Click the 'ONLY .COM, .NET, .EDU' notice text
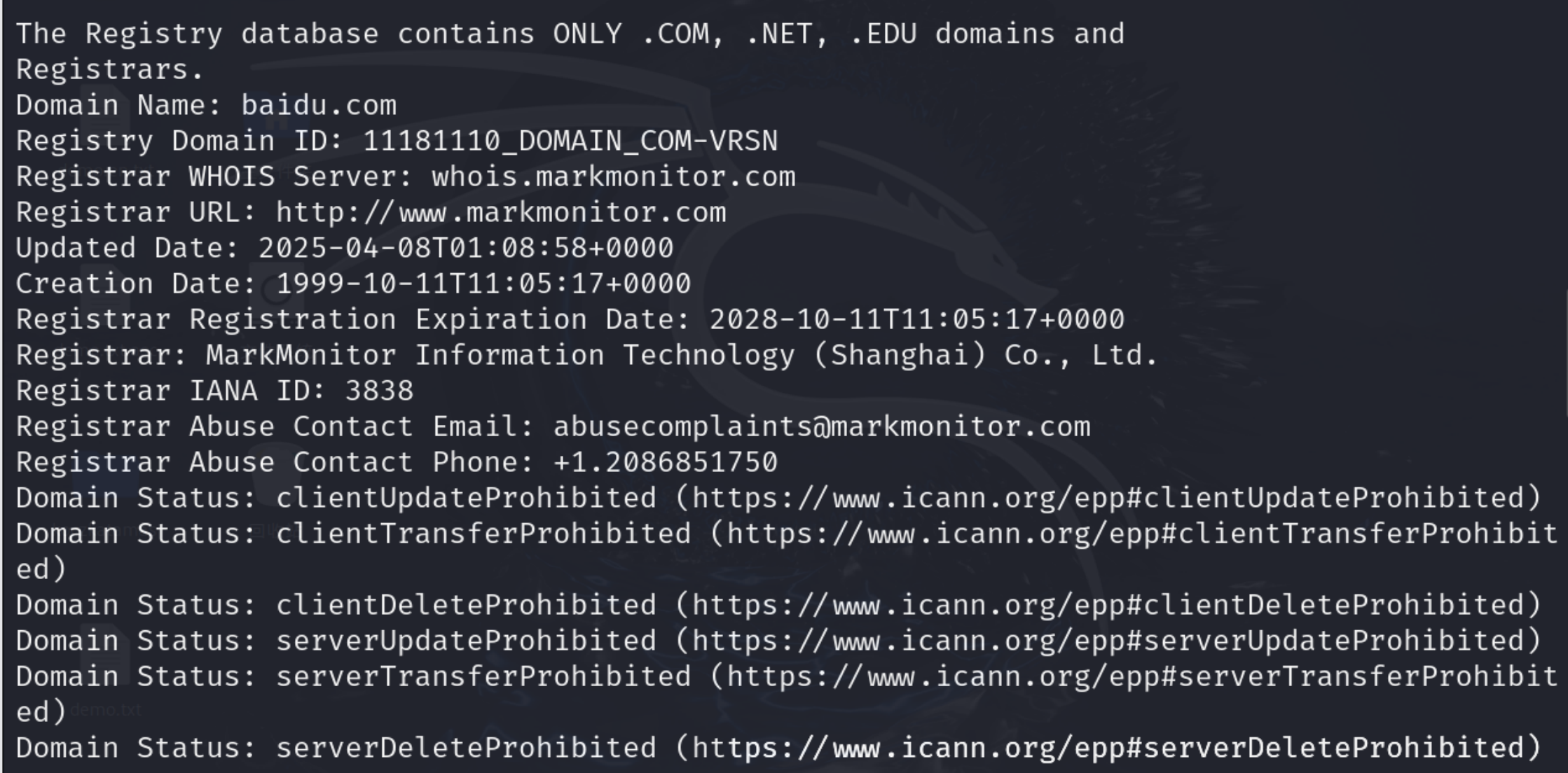This screenshot has height=773, width=1568. click(x=735, y=34)
